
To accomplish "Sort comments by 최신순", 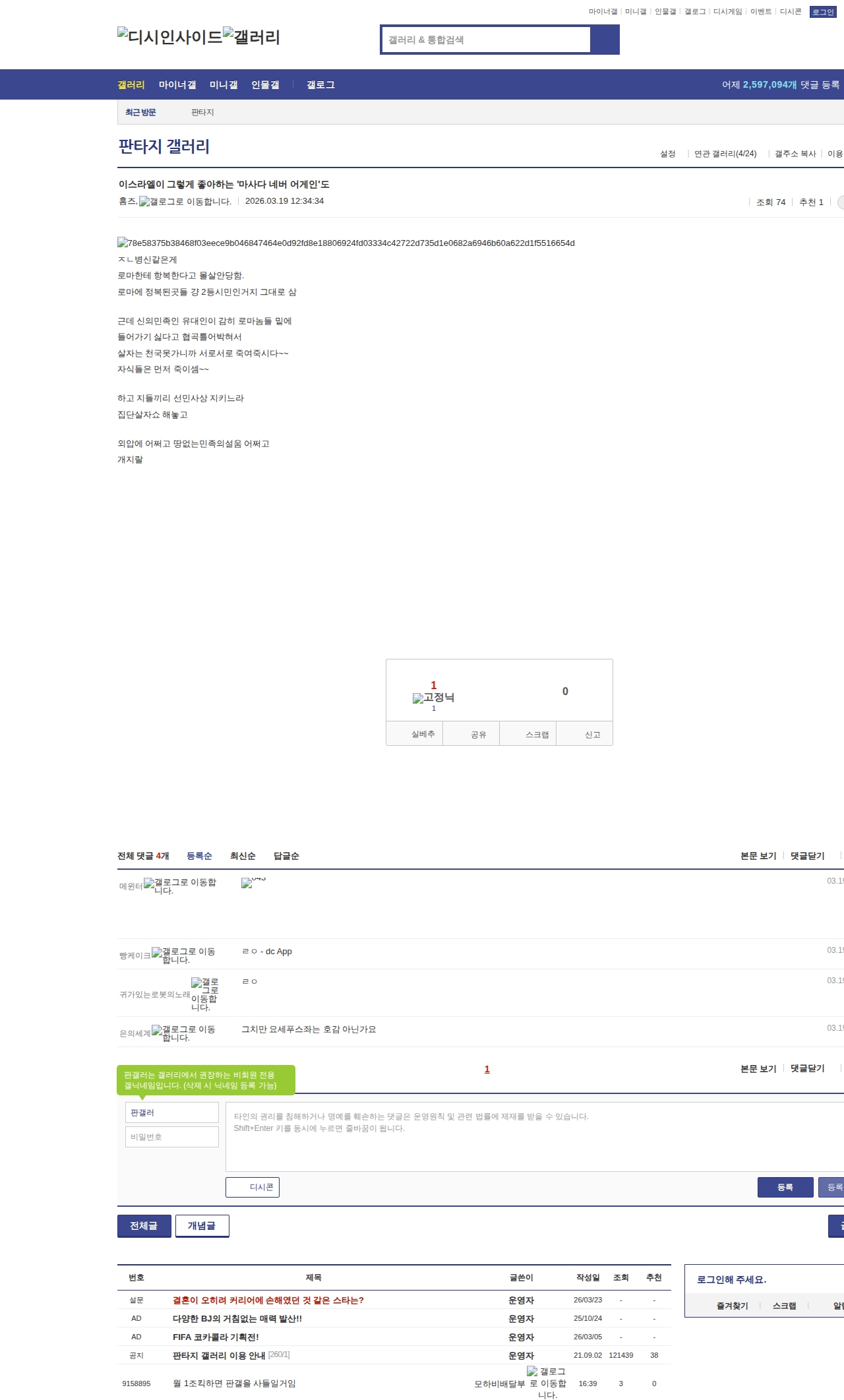I will [x=243, y=855].
